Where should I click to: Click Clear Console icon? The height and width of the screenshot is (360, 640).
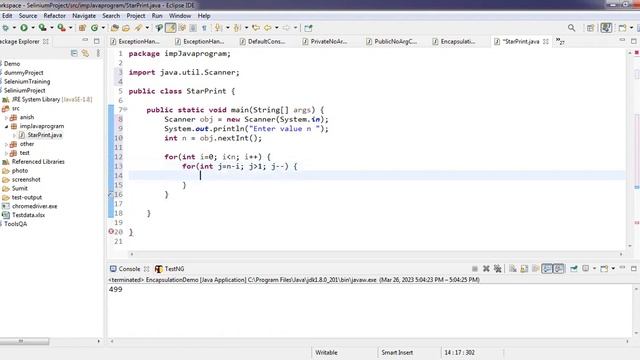(x=513, y=268)
